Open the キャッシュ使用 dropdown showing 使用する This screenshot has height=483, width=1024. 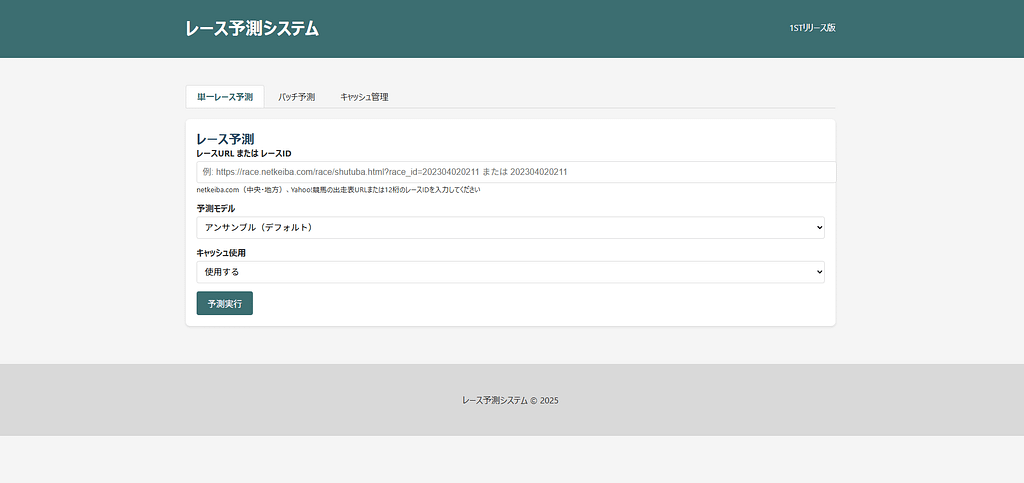[x=510, y=272]
